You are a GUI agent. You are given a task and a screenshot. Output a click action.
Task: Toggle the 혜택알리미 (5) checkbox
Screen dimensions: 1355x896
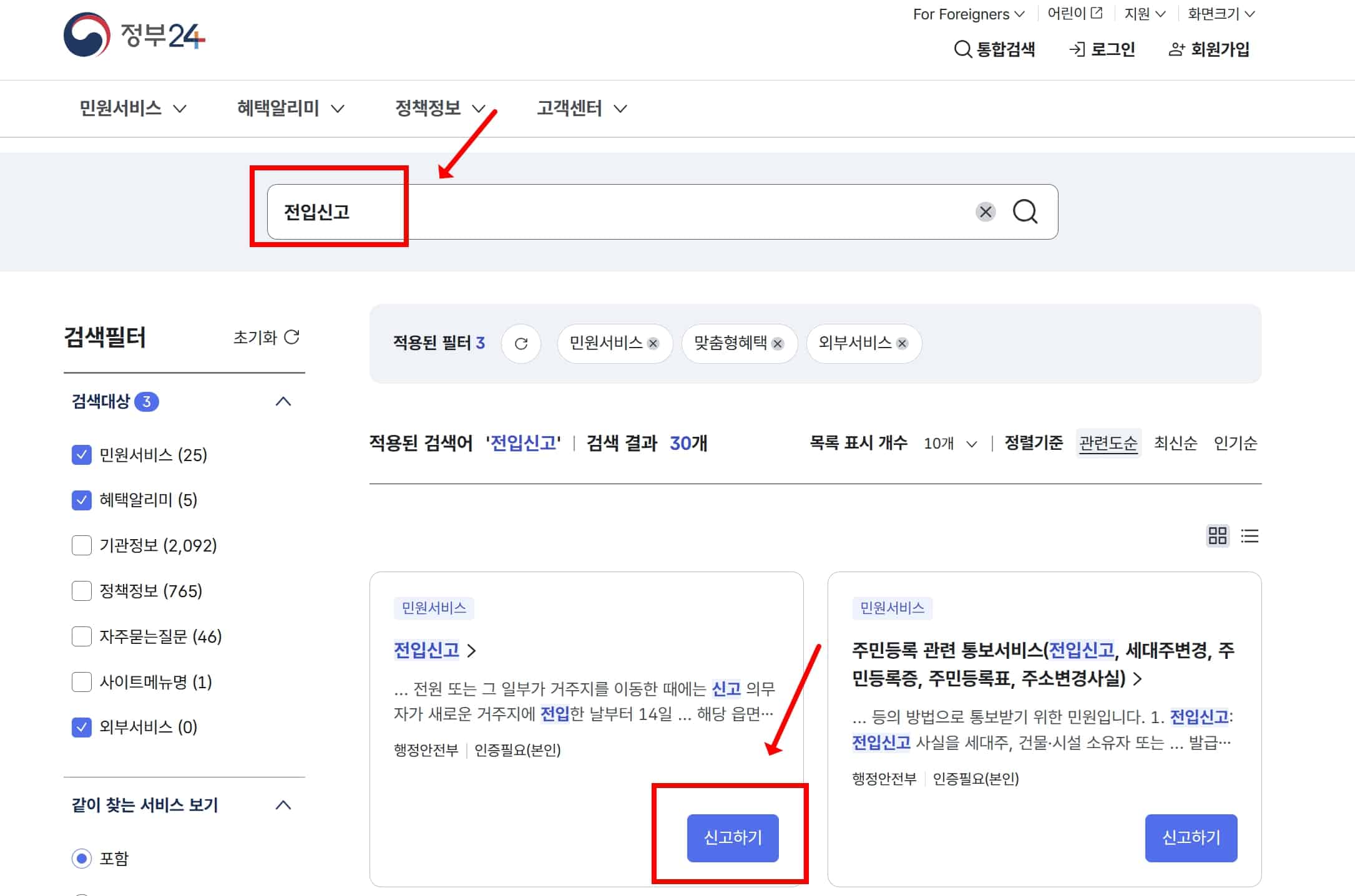tap(82, 500)
